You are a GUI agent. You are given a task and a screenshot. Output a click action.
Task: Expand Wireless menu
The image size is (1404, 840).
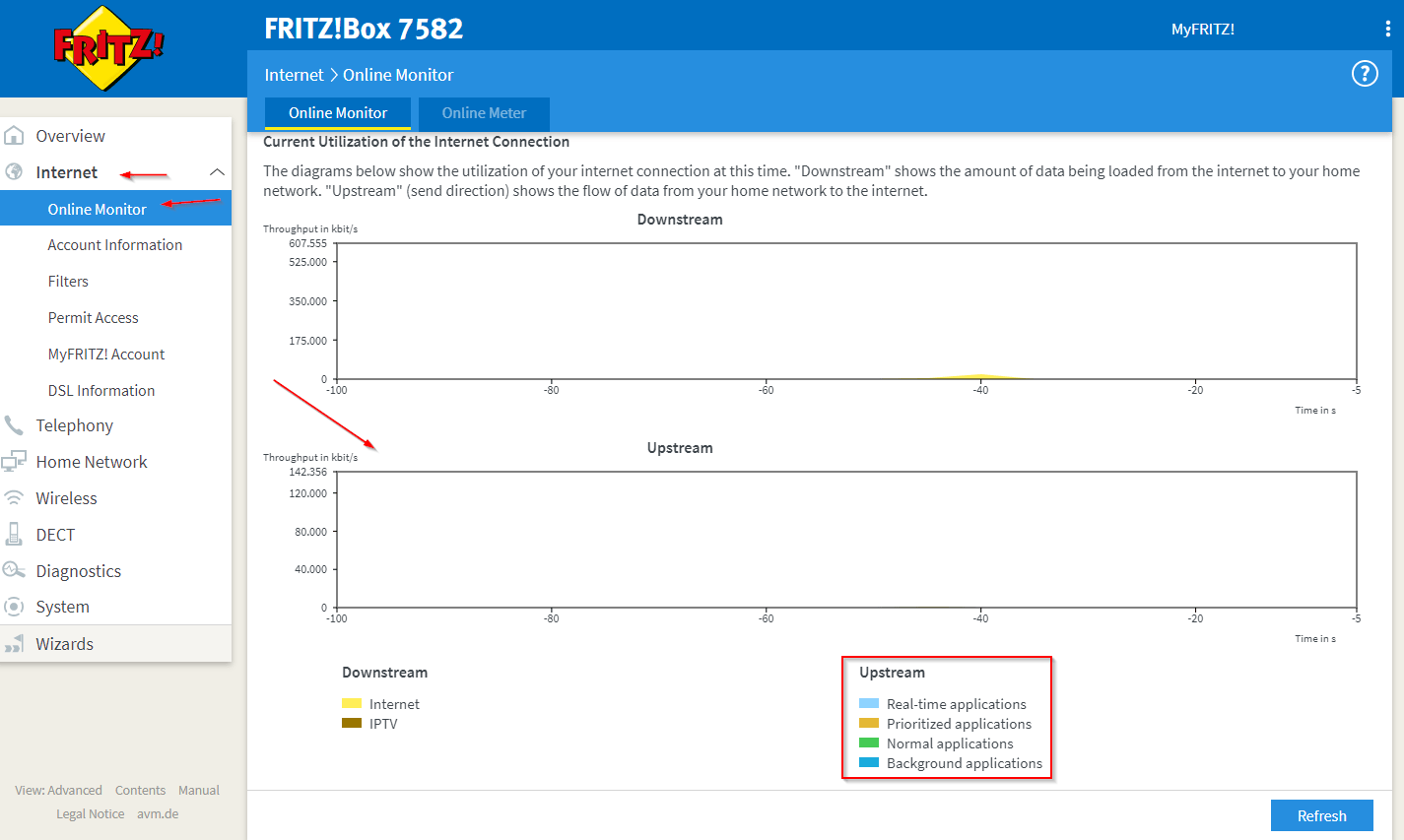(67, 498)
